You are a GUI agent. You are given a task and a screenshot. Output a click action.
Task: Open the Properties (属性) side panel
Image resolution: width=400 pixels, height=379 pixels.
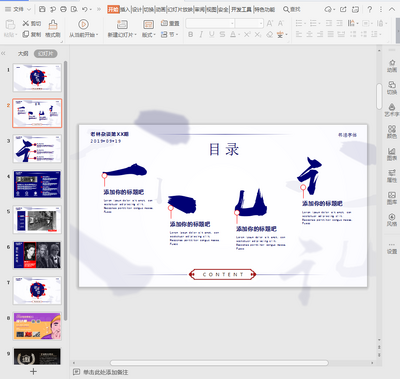point(392,176)
